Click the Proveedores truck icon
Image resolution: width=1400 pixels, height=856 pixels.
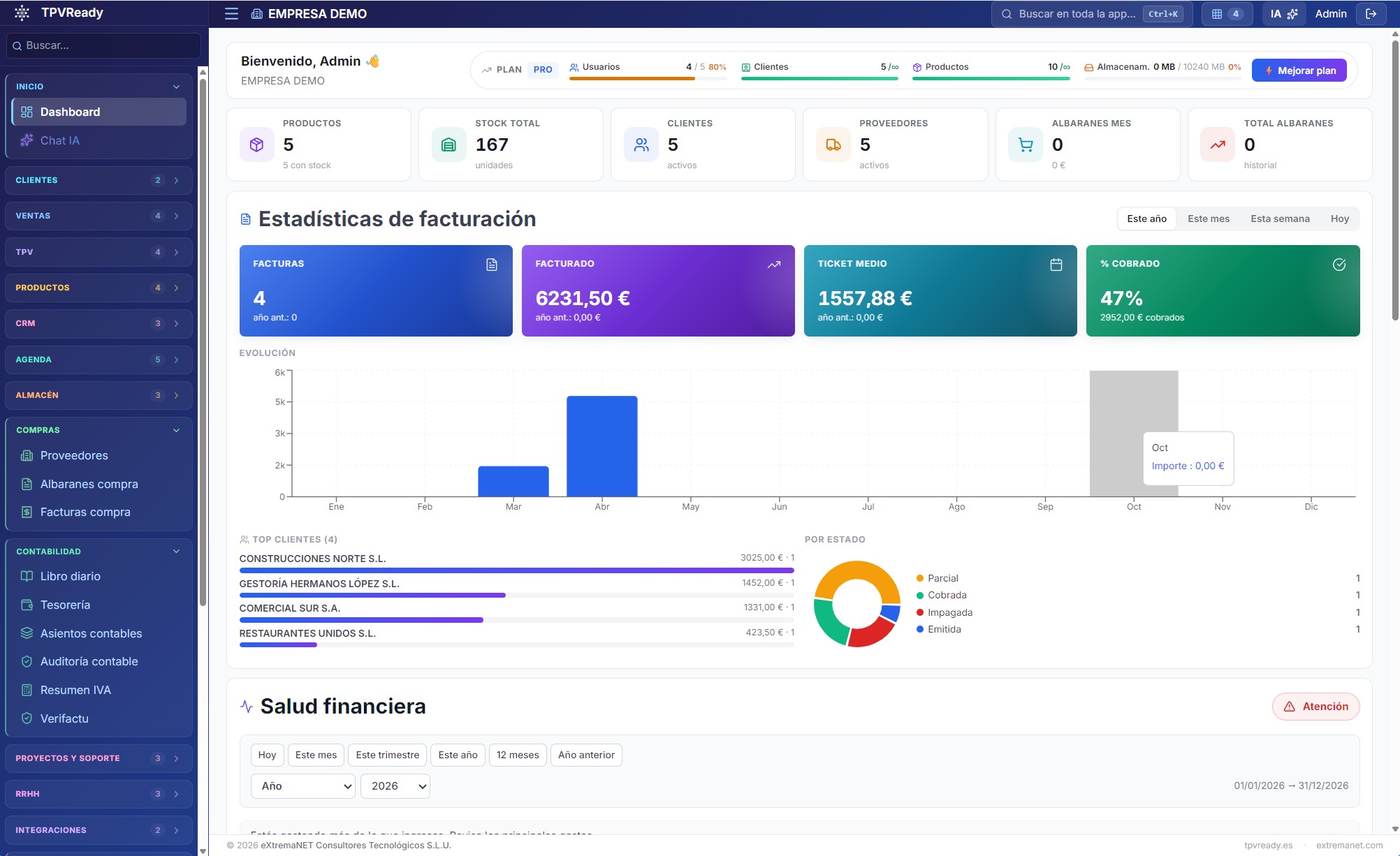(x=833, y=145)
